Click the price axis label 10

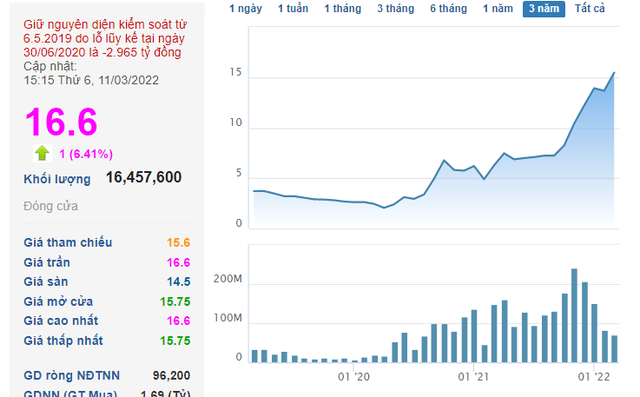coord(236,122)
